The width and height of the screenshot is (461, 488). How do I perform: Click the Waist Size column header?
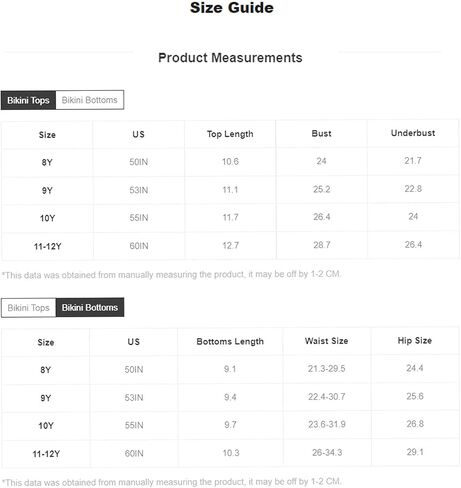click(326, 341)
